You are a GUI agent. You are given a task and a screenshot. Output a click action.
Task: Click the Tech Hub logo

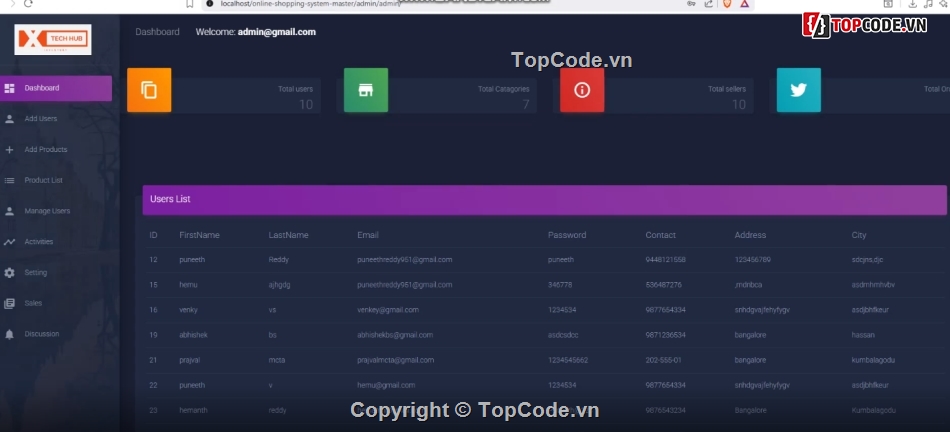point(53,39)
